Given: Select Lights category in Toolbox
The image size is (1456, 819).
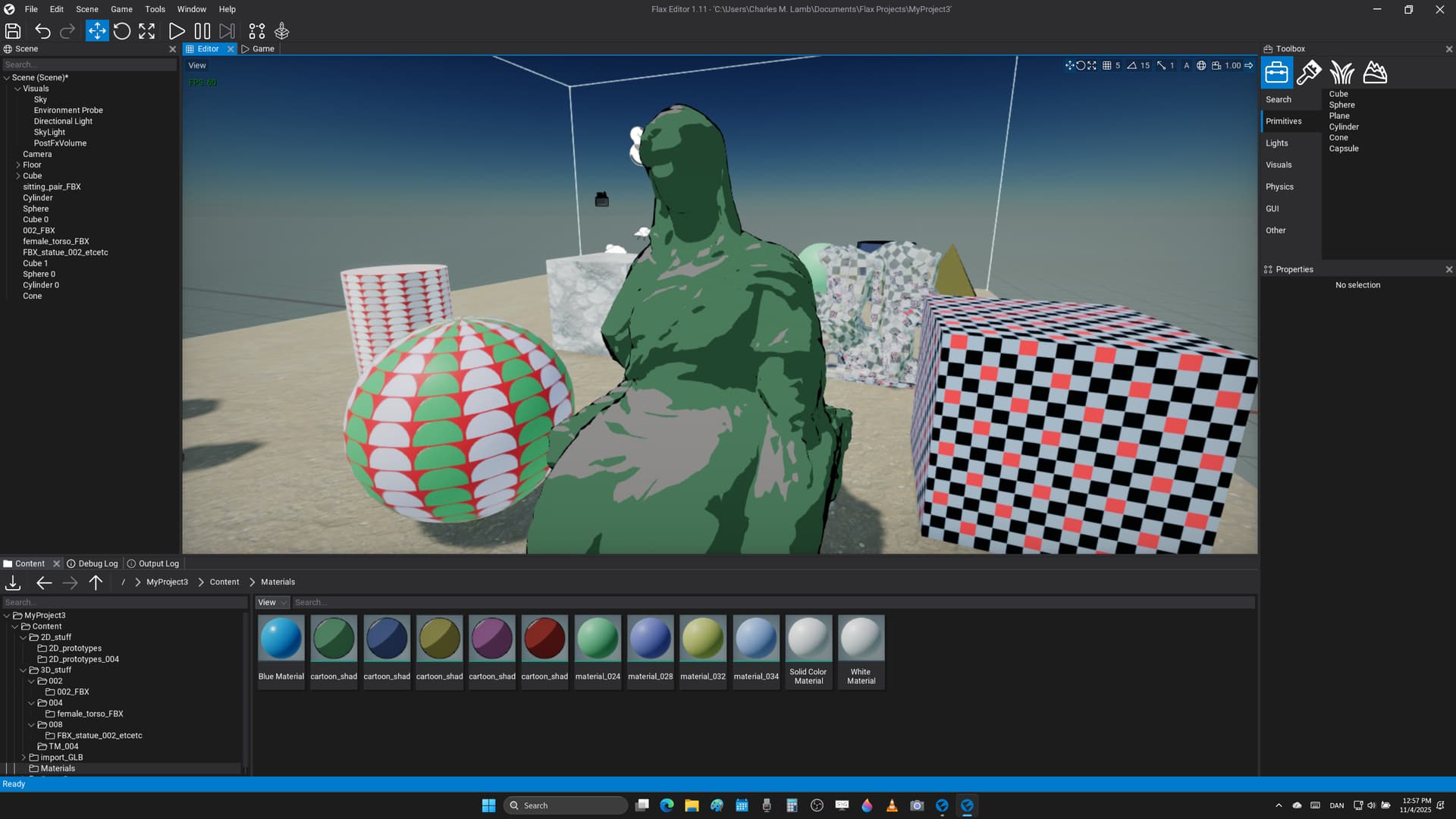Looking at the screenshot, I should coord(1277,143).
